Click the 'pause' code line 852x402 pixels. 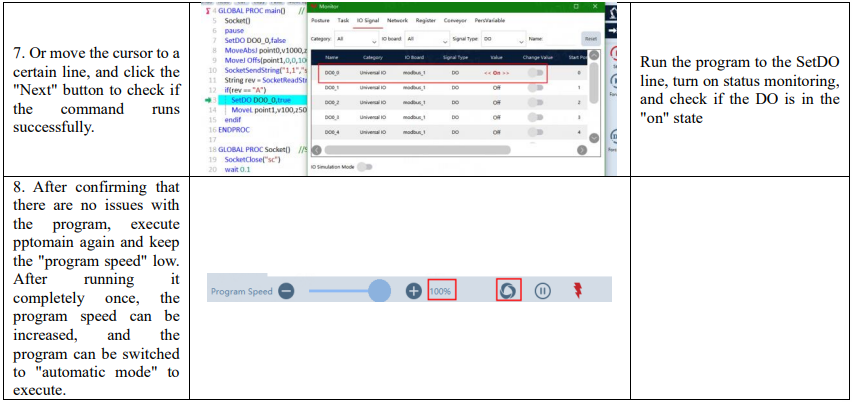click(234, 31)
